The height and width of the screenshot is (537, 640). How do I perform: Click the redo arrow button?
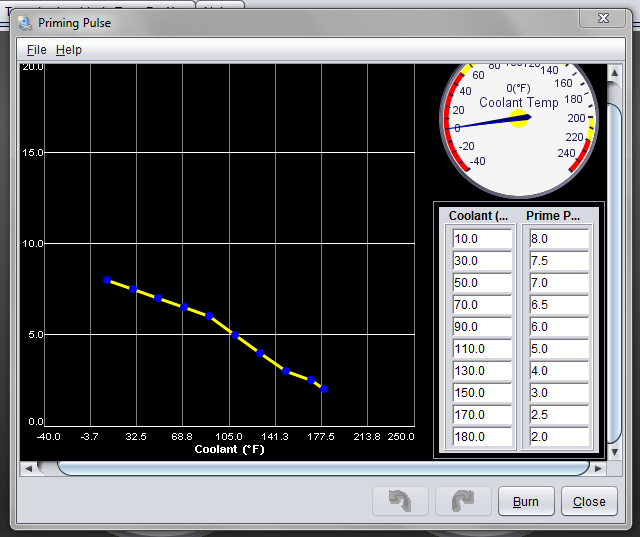[463, 502]
